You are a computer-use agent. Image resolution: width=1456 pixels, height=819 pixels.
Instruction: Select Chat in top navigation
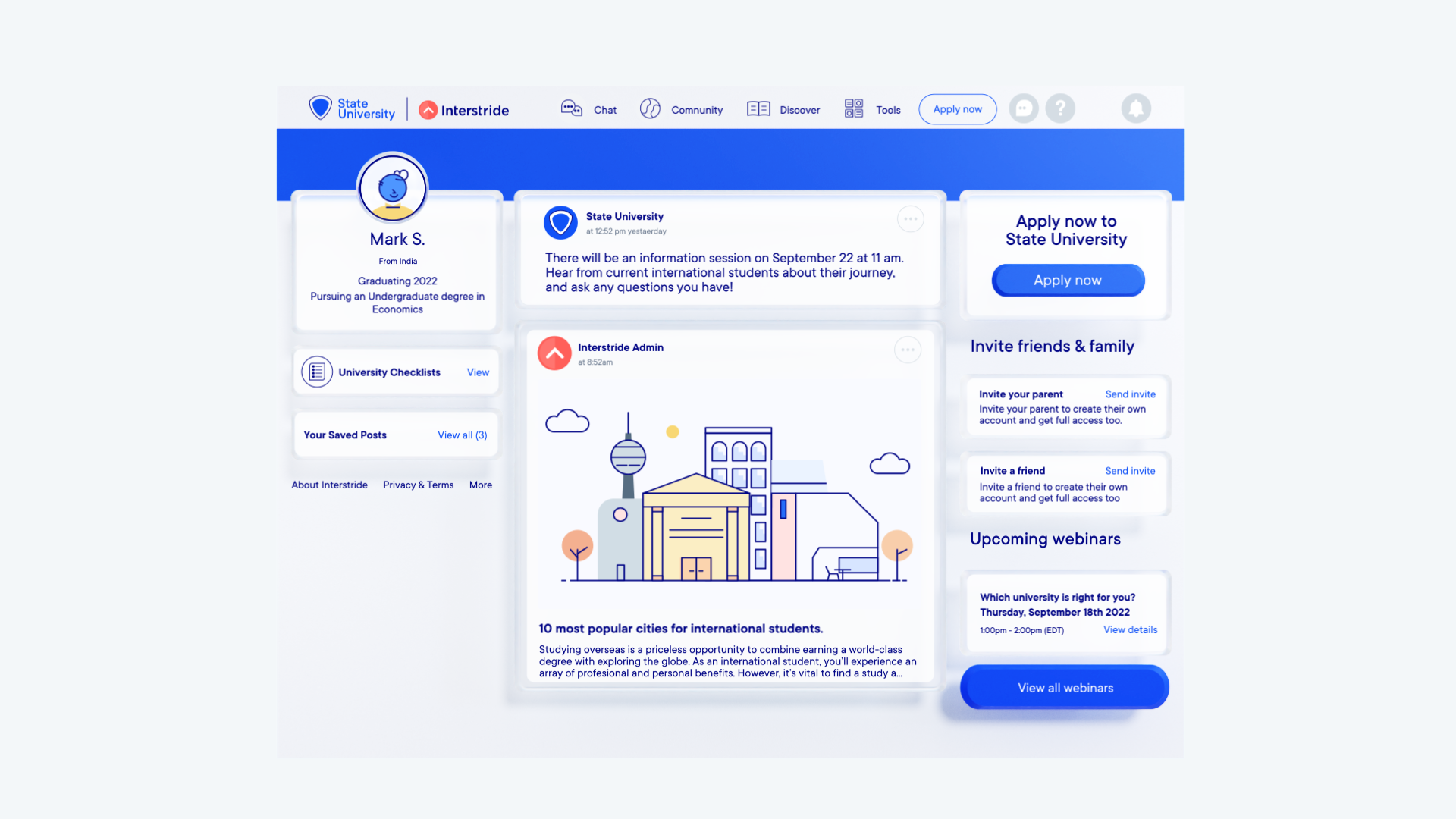coord(605,110)
